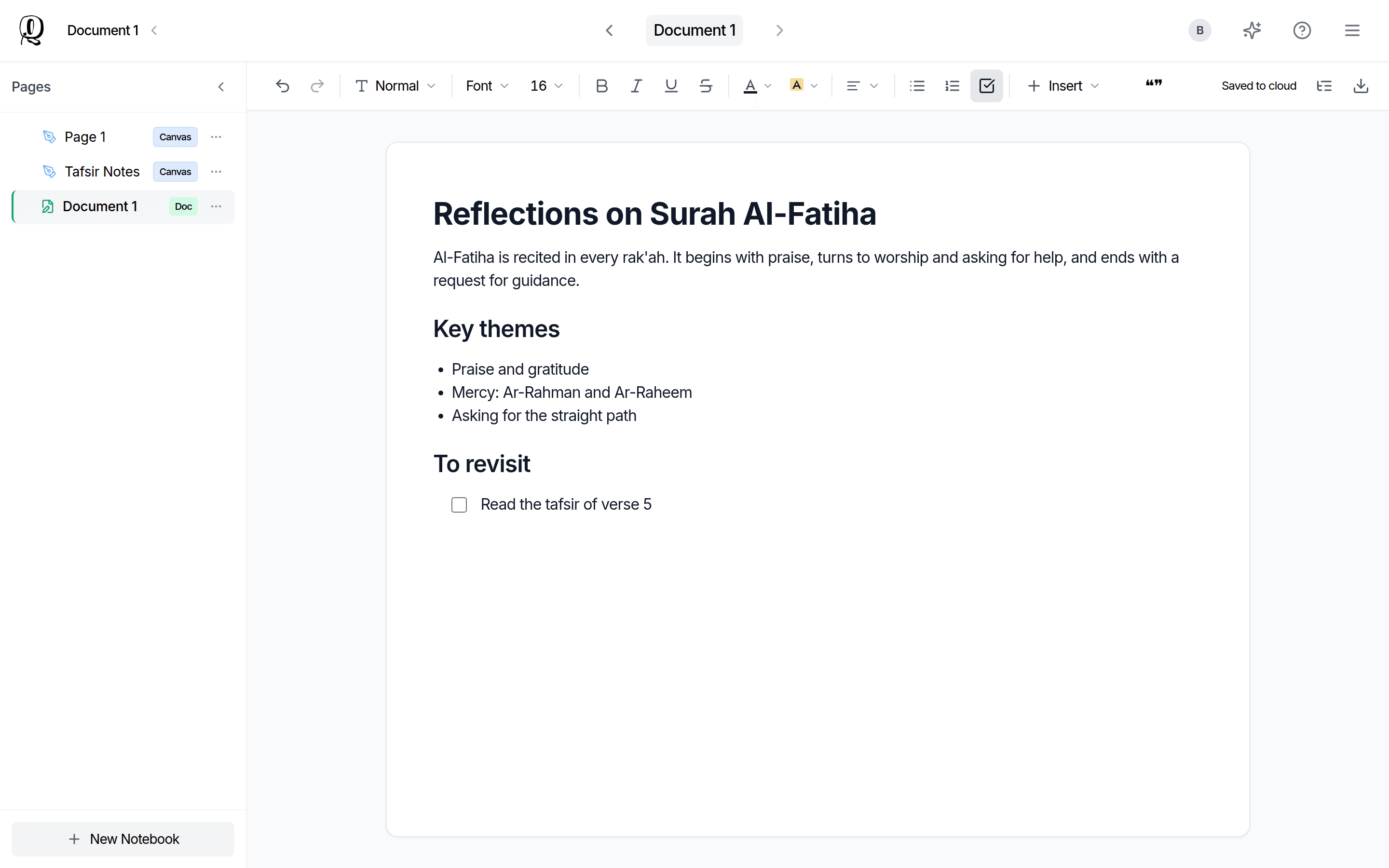Open the Insert dropdown menu

click(1063, 86)
